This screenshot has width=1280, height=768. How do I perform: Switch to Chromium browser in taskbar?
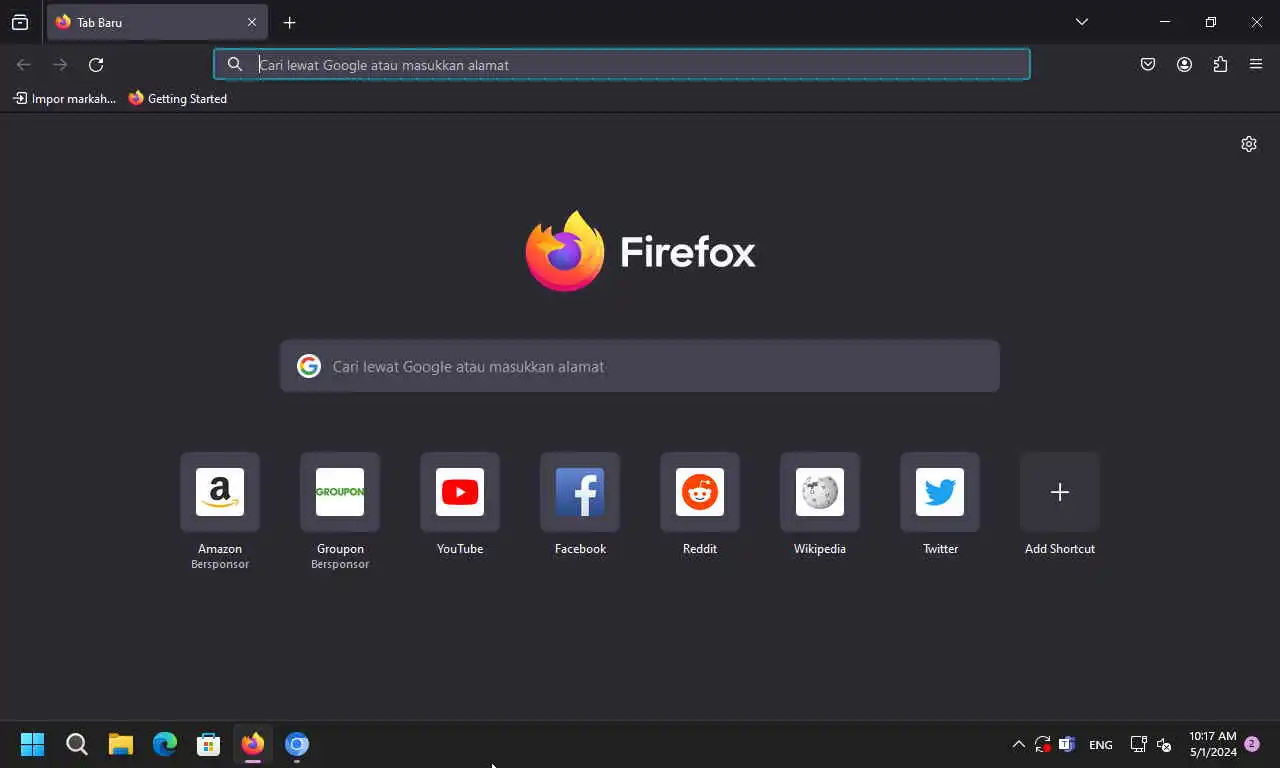pos(297,744)
